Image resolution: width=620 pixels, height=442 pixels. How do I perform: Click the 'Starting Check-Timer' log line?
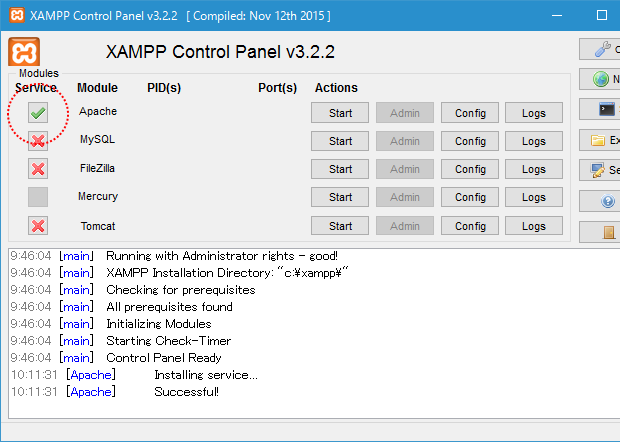pos(168,341)
